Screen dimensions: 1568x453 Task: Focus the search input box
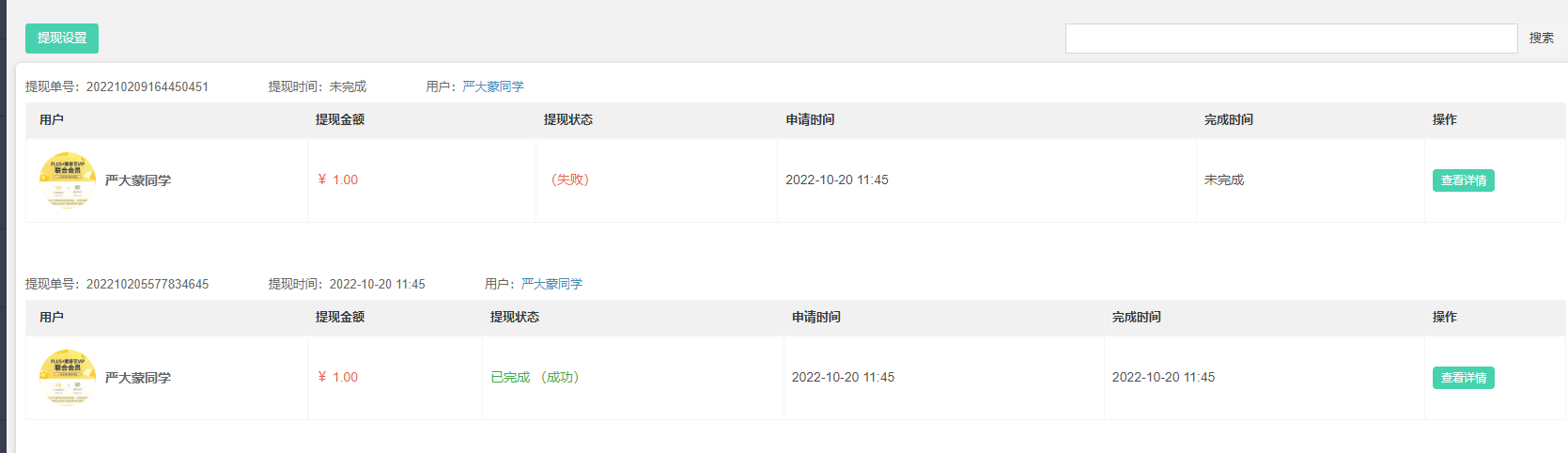[1291, 39]
